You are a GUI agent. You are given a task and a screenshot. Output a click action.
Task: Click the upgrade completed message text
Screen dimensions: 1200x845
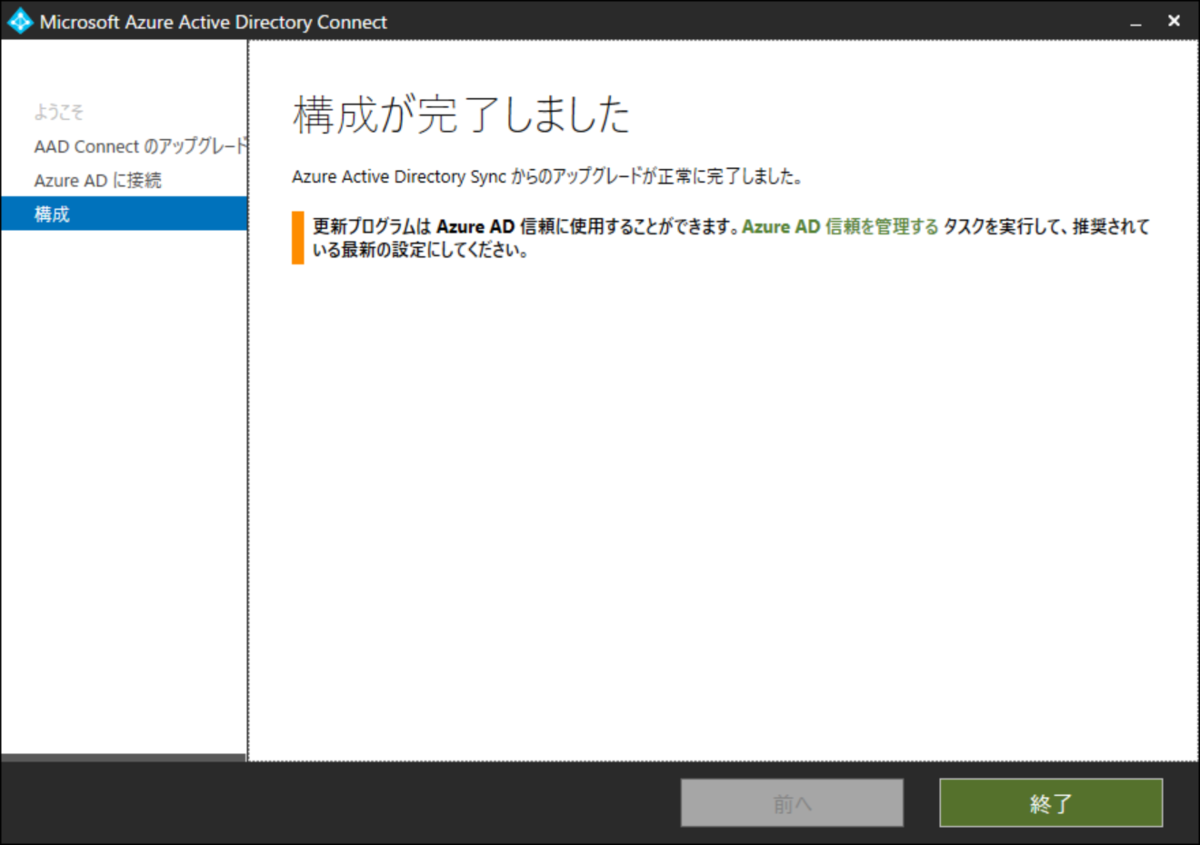[x=548, y=178]
